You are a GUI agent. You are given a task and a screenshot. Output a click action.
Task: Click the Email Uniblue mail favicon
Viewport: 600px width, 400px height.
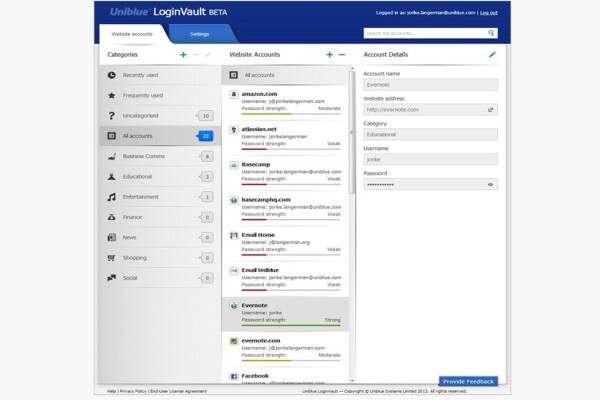click(x=233, y=270)
